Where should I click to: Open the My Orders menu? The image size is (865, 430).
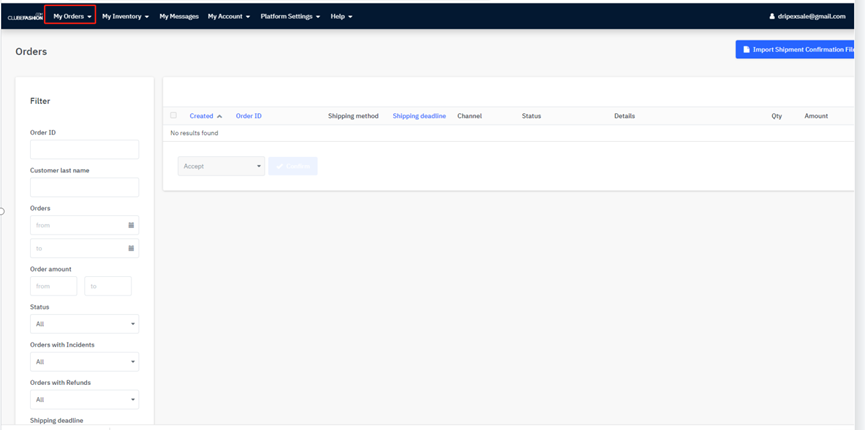pos(72,16)
